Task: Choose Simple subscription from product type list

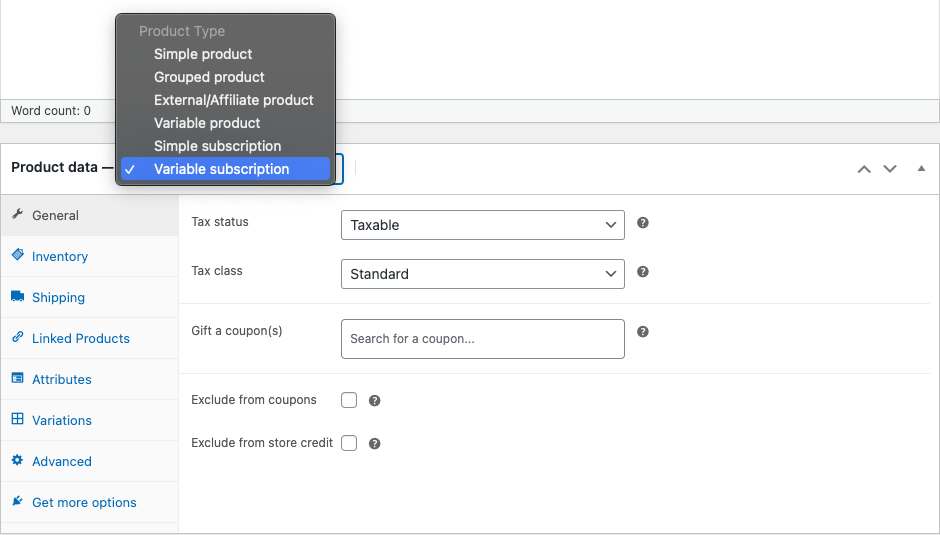Action: click(217, 146)
